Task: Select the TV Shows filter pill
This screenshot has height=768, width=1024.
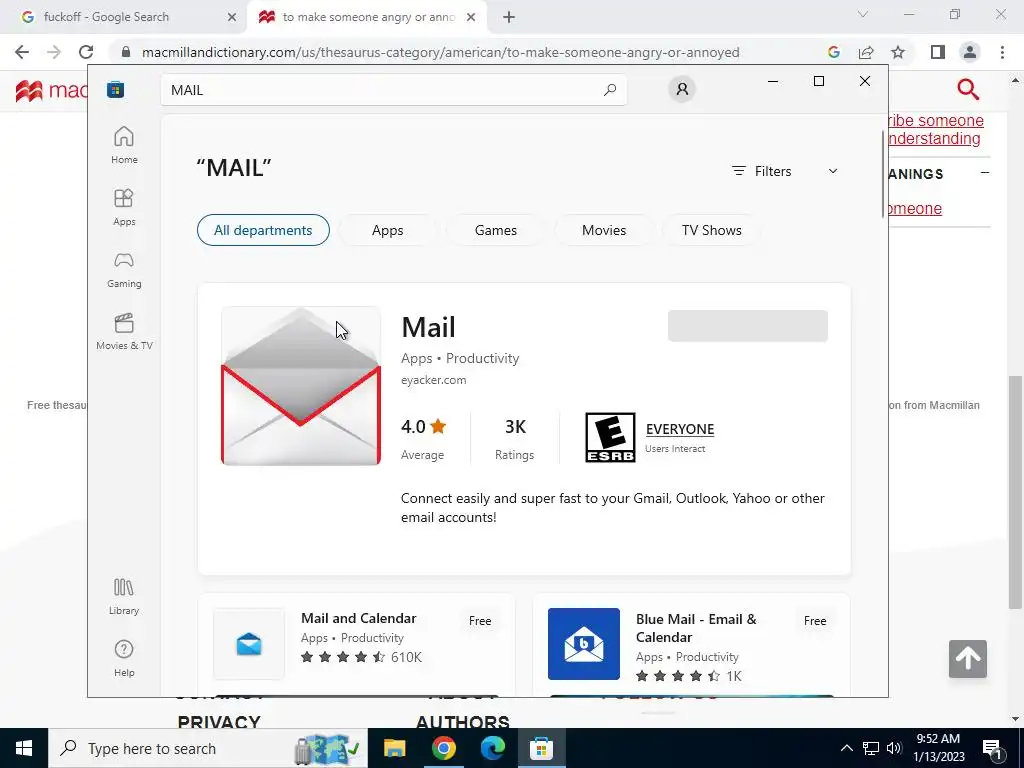Action: [x=712, y=230]
